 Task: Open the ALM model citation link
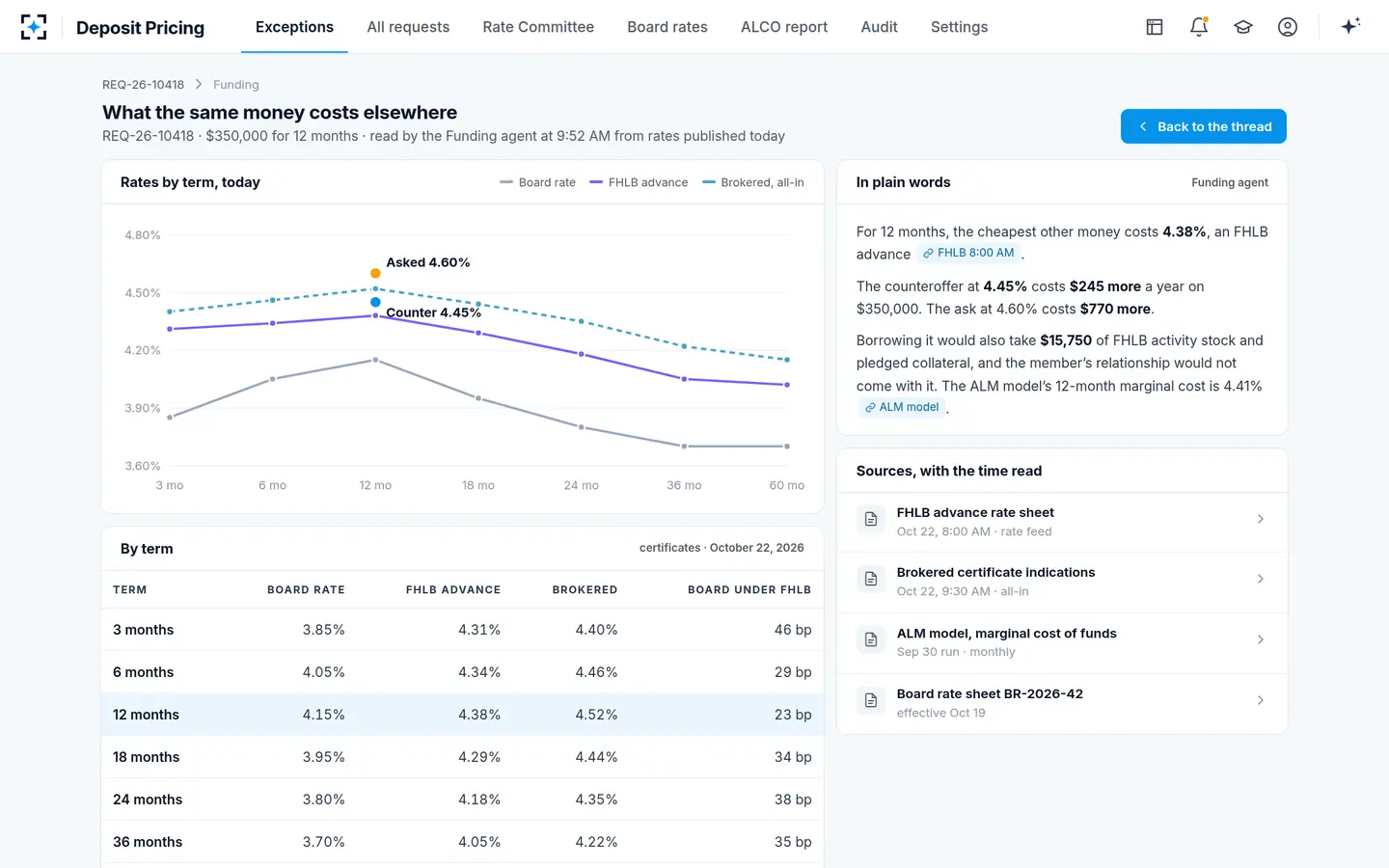(902, 407)
